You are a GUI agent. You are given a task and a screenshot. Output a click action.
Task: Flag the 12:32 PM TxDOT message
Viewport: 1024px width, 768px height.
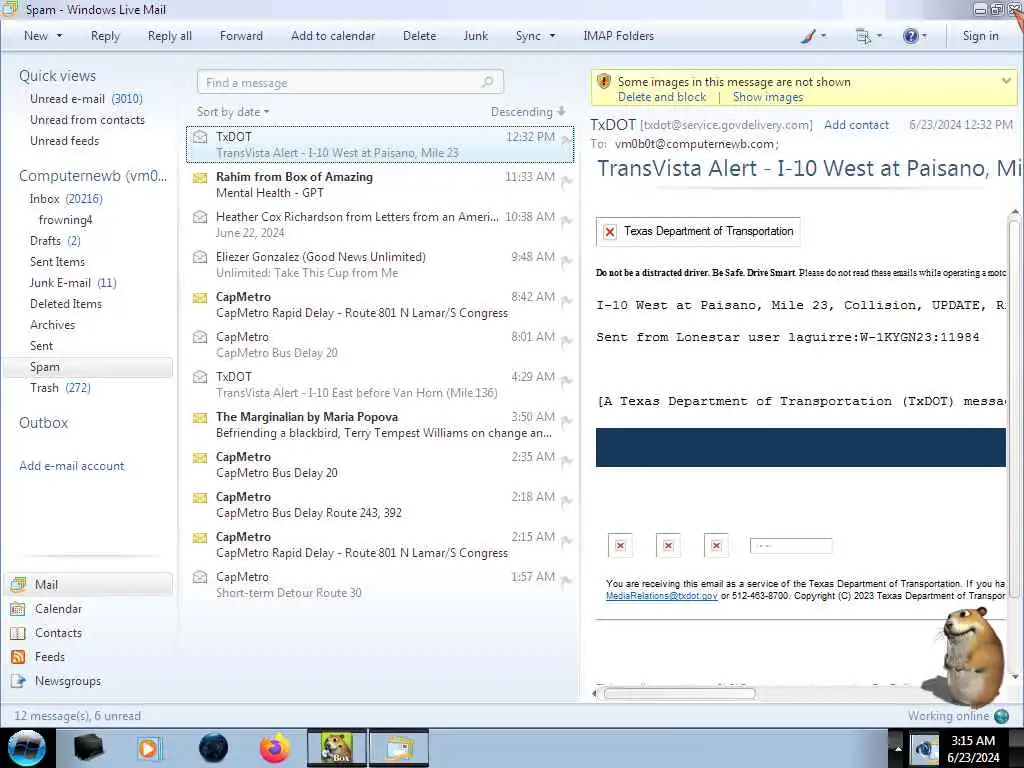point(566,140)
